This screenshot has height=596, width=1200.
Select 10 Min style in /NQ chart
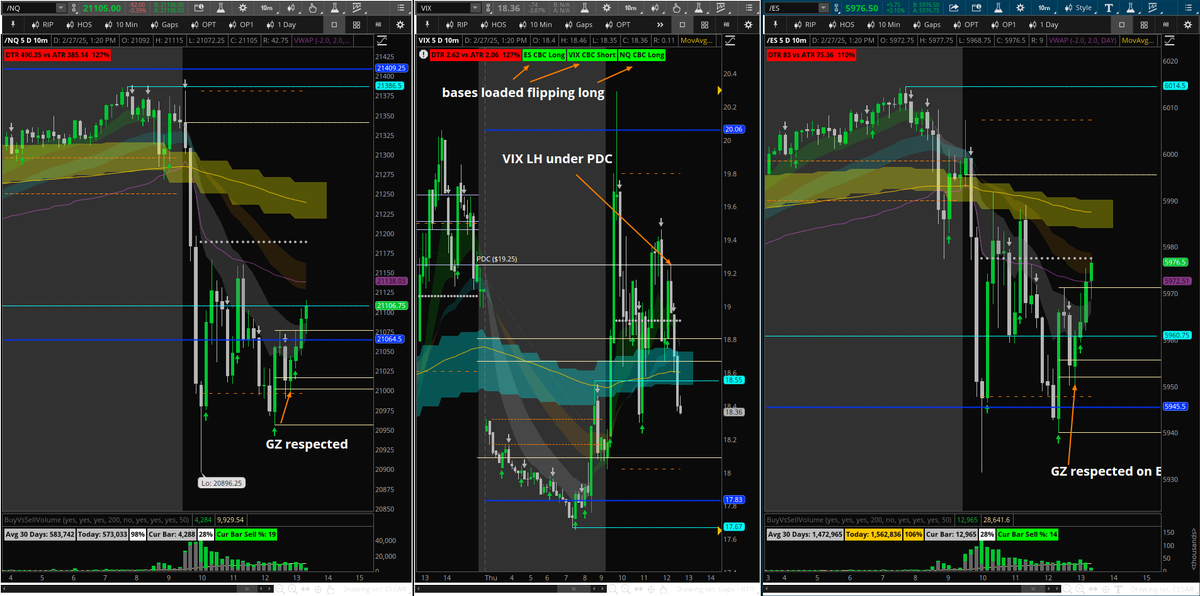tap(121, 25)
